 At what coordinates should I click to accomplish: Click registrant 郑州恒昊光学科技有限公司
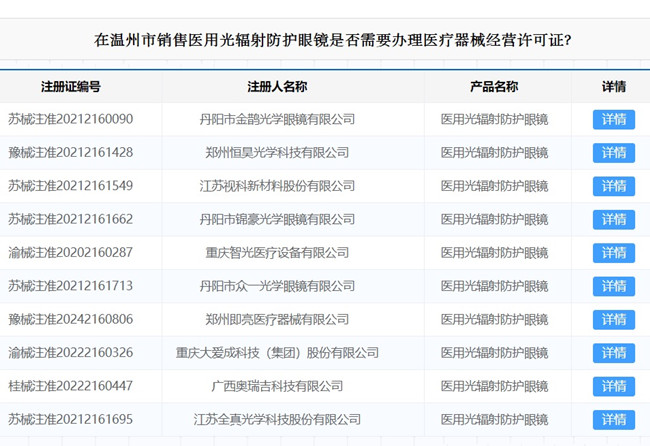[277, 153]
